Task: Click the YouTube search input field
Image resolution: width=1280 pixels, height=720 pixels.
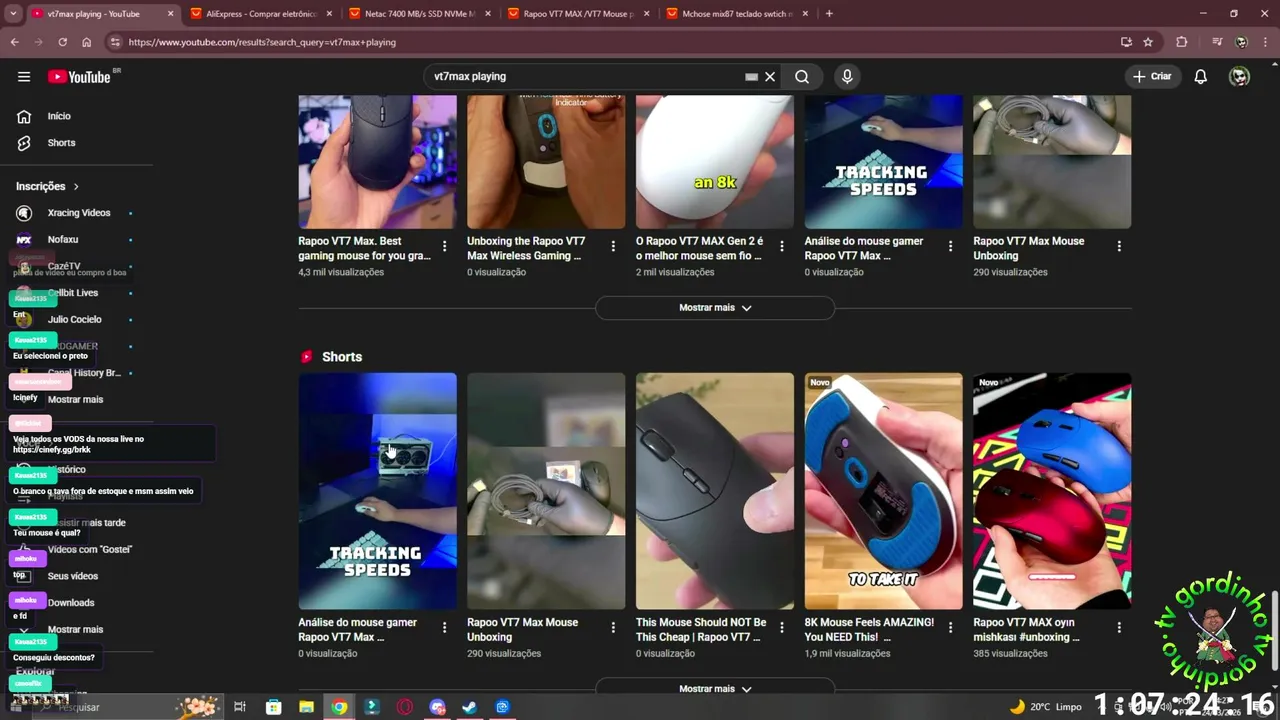Action: (585, 77)
